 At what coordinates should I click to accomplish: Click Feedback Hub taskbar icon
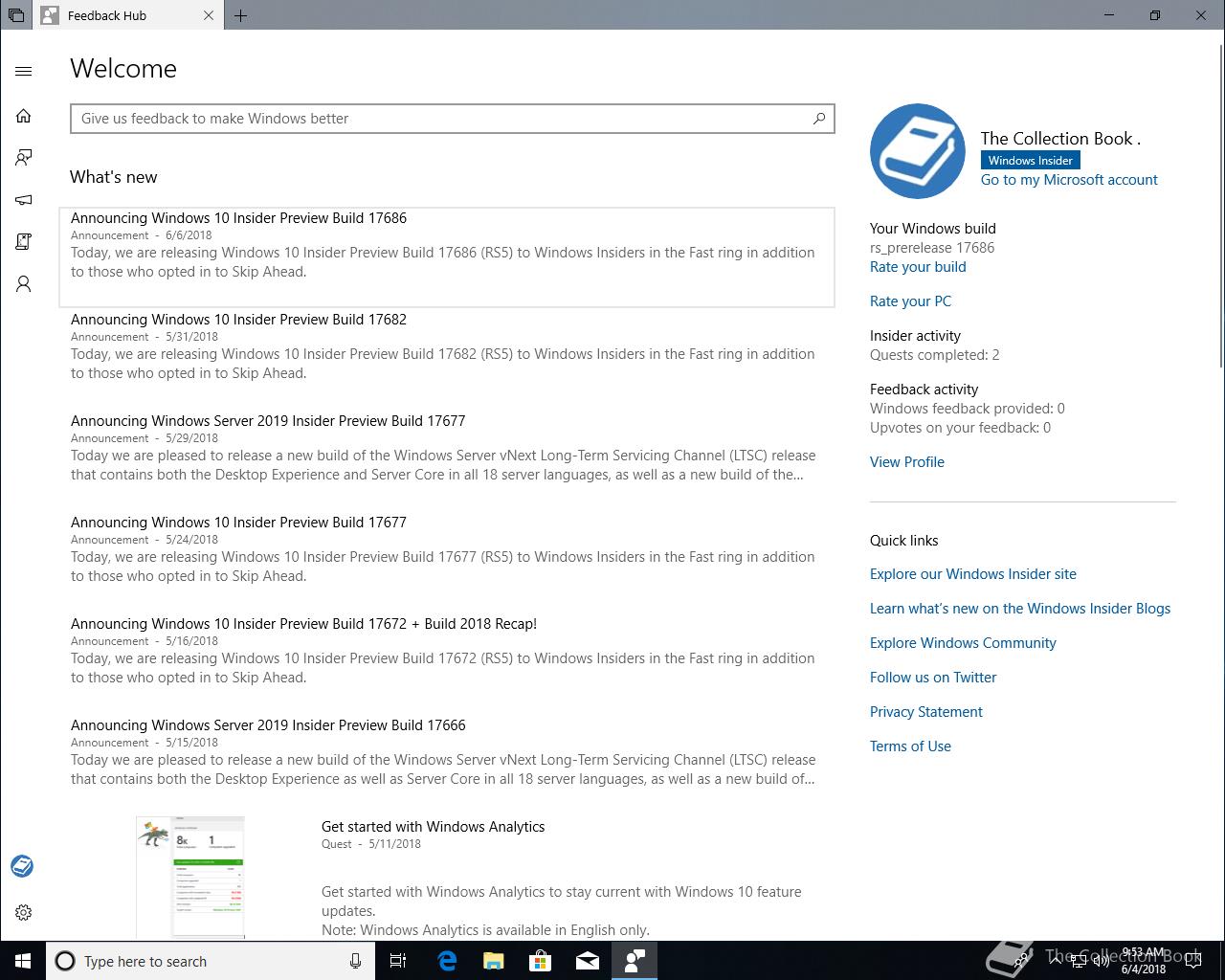pyautogui.click(x=634, y=961)
